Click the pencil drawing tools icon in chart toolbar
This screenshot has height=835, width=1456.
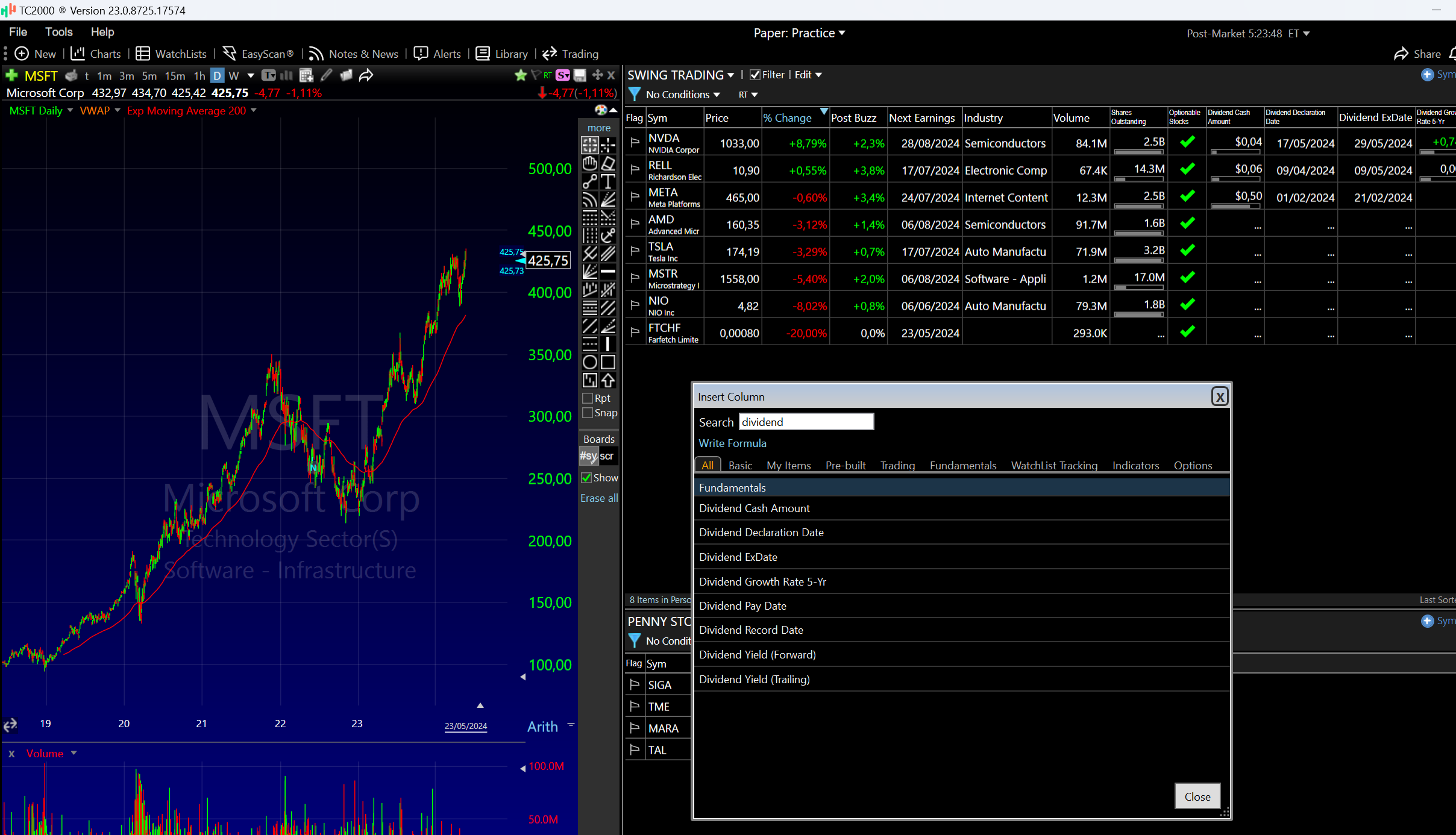[x=327, y=75]
